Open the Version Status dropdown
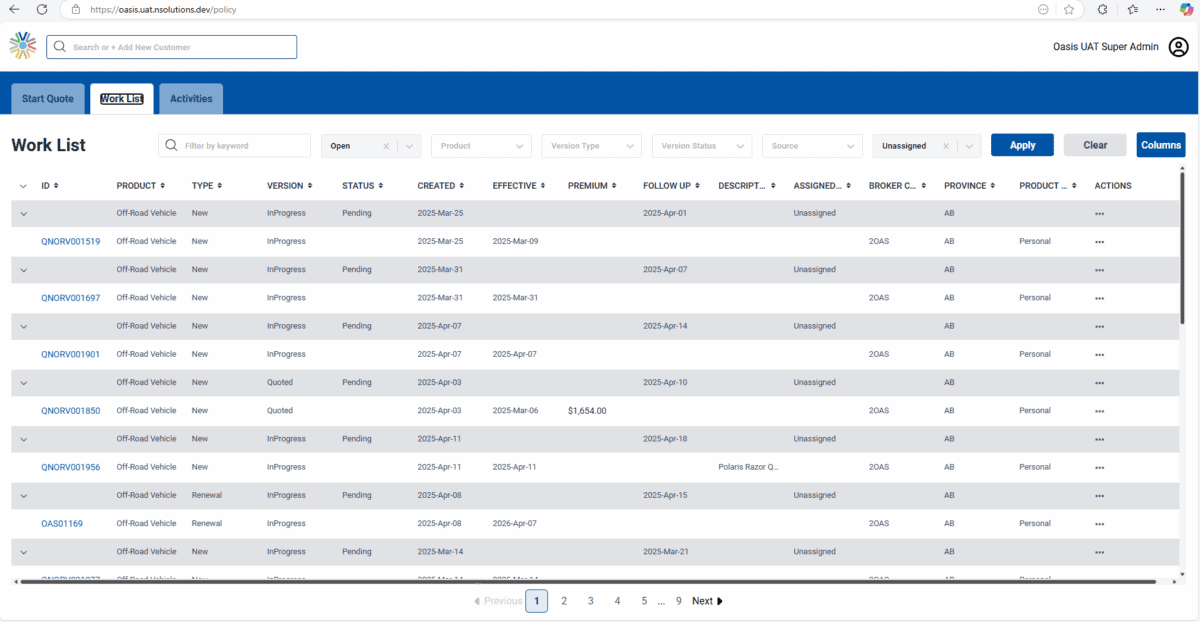 point(701,146)
